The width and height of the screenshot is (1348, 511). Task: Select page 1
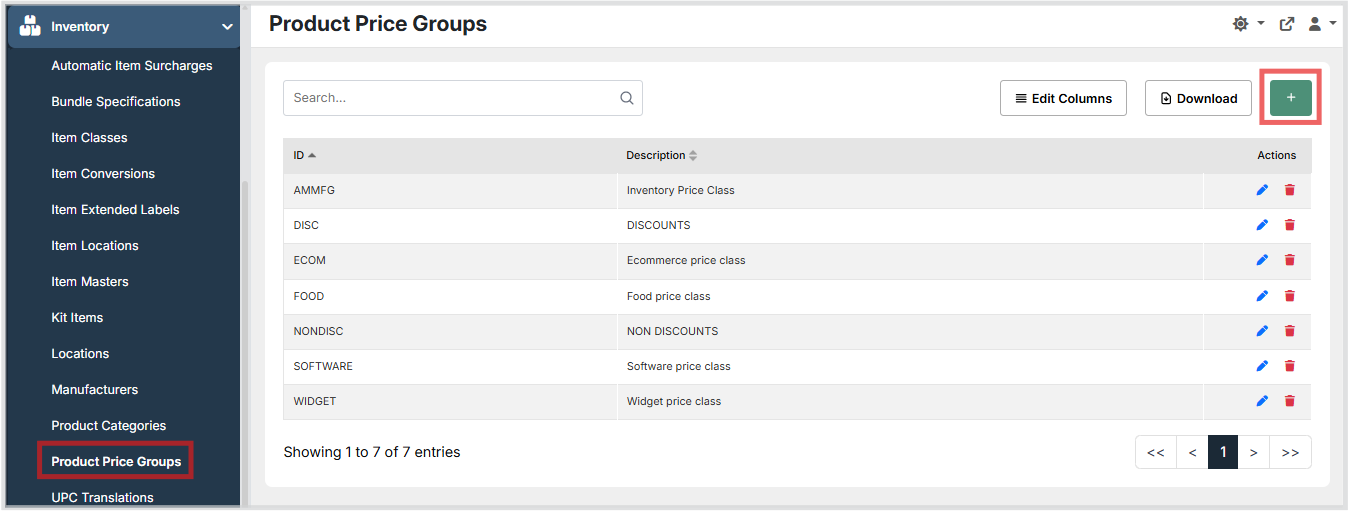[x=1223, y=452]
